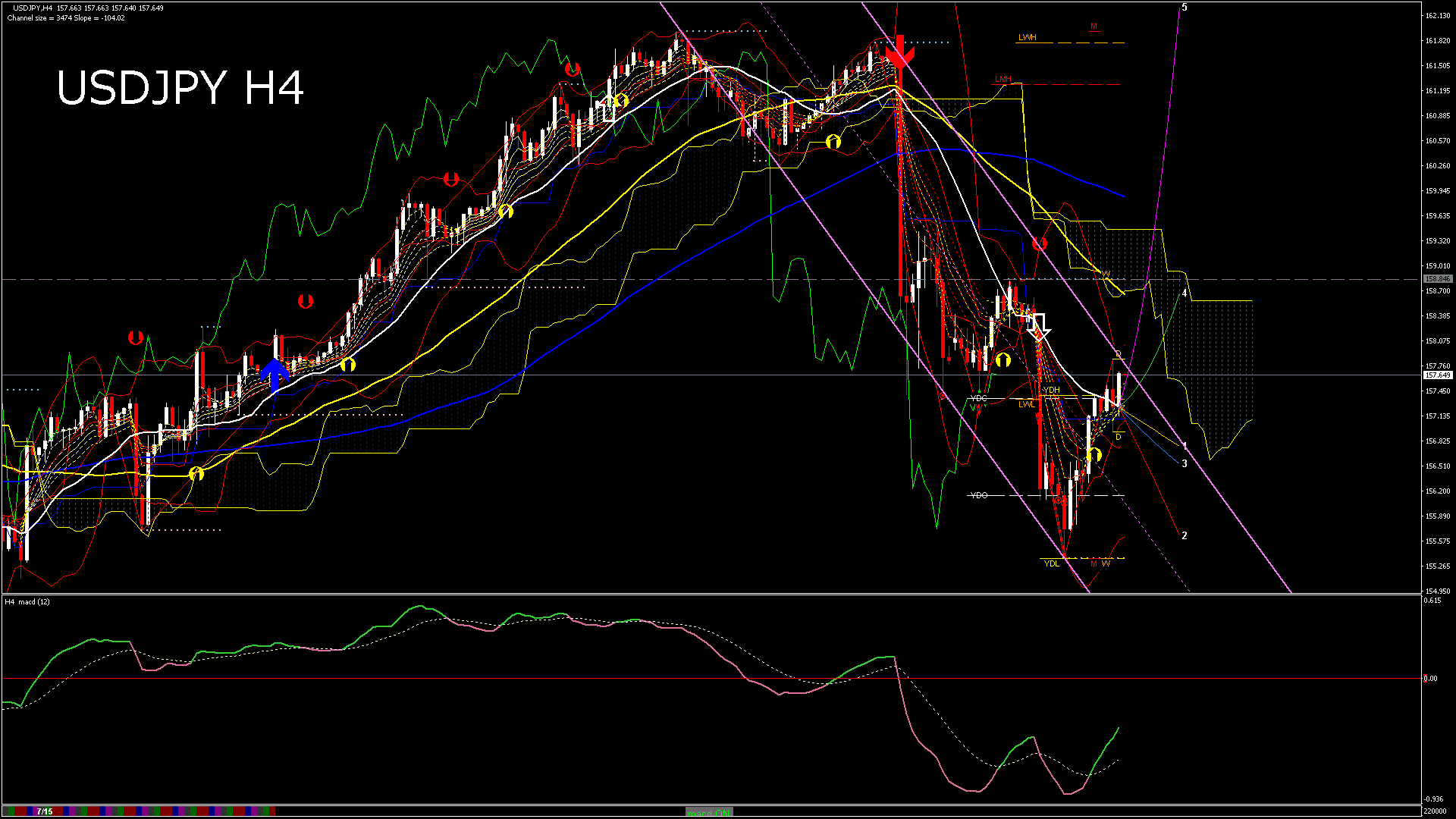Click the LMH level label
1456x819 pixels.
pos(1003,79)
